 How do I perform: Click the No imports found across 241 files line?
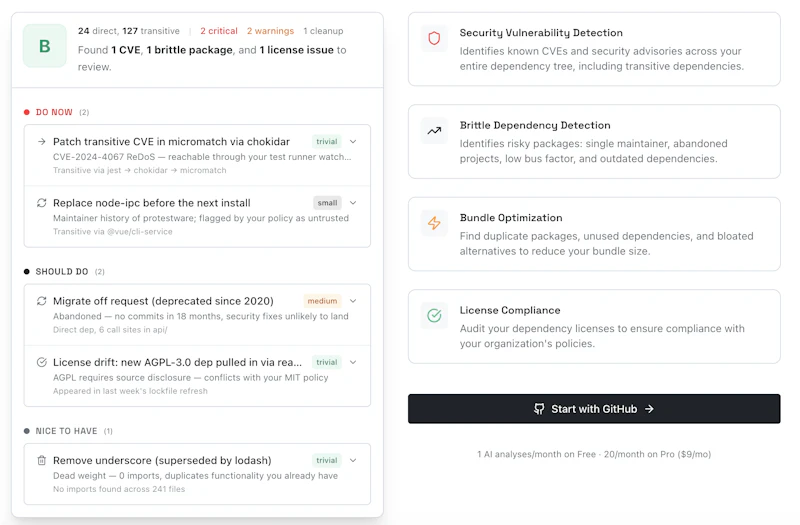click(119, 489)
